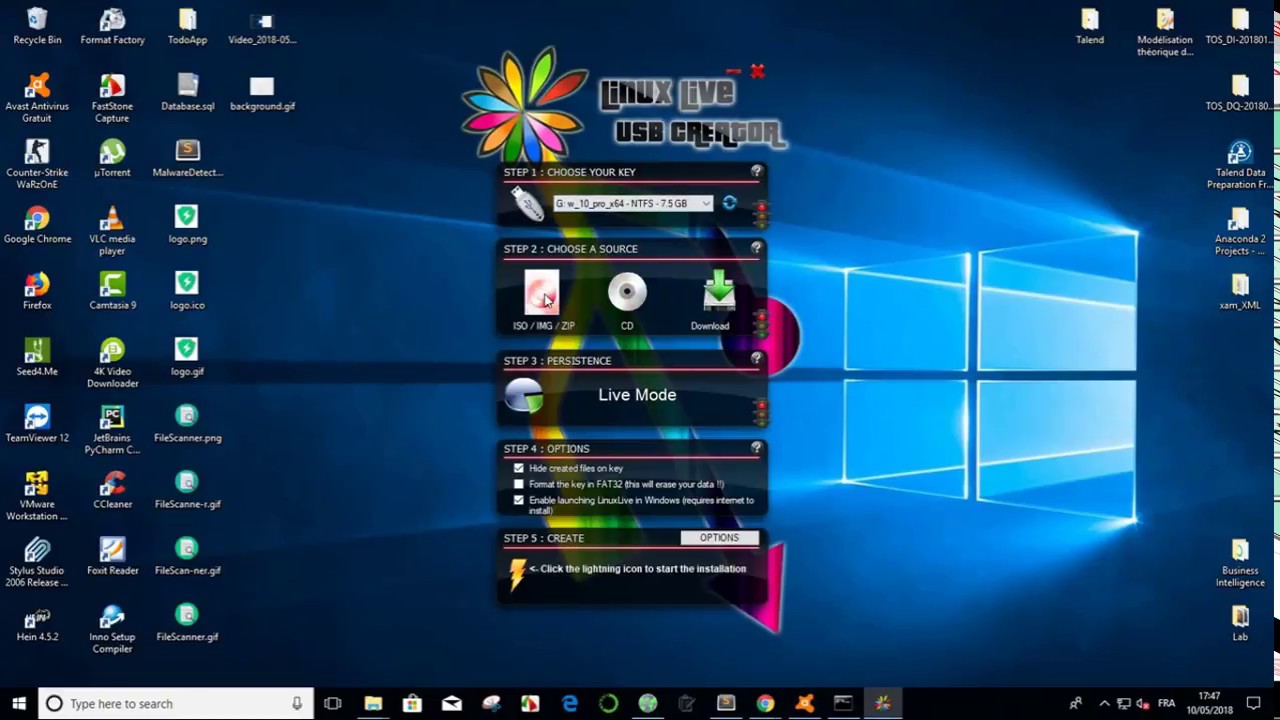Open Microsoft Store from taskbar
Viewport: 1280px width, 720px height.
pos(412,703)
